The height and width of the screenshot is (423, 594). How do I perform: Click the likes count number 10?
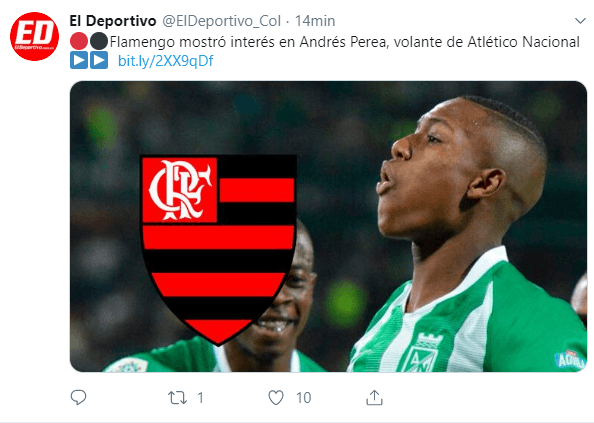tap(303, 398)
